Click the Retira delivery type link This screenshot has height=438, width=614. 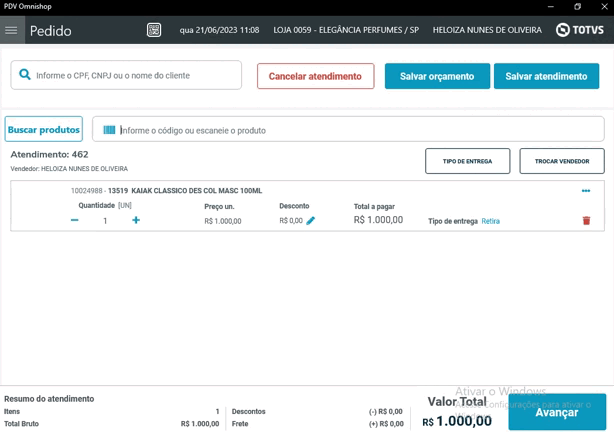490,221
